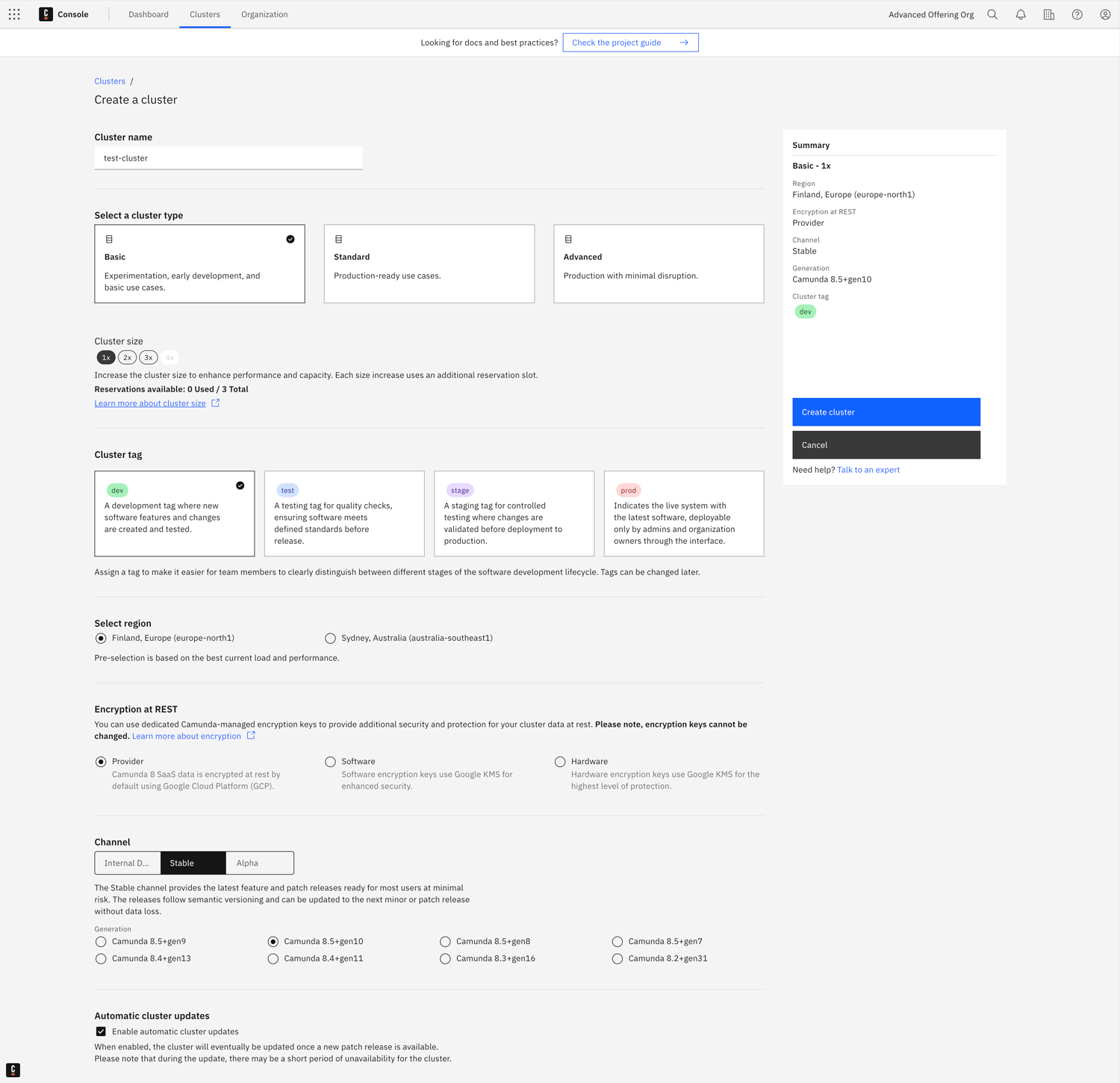Open the Dashboard tab
This screenshot has width=1120, height=1083.
pyautogui.click(x=149, y=14)
